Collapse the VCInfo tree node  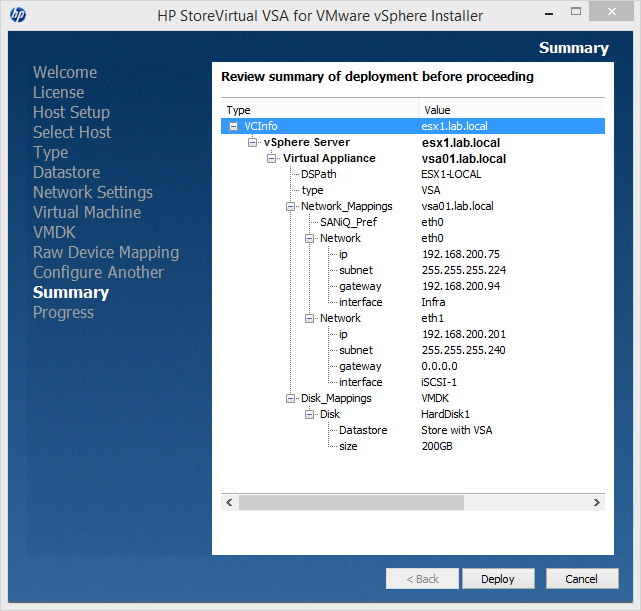pyautogui.click(x=233, y=126)
